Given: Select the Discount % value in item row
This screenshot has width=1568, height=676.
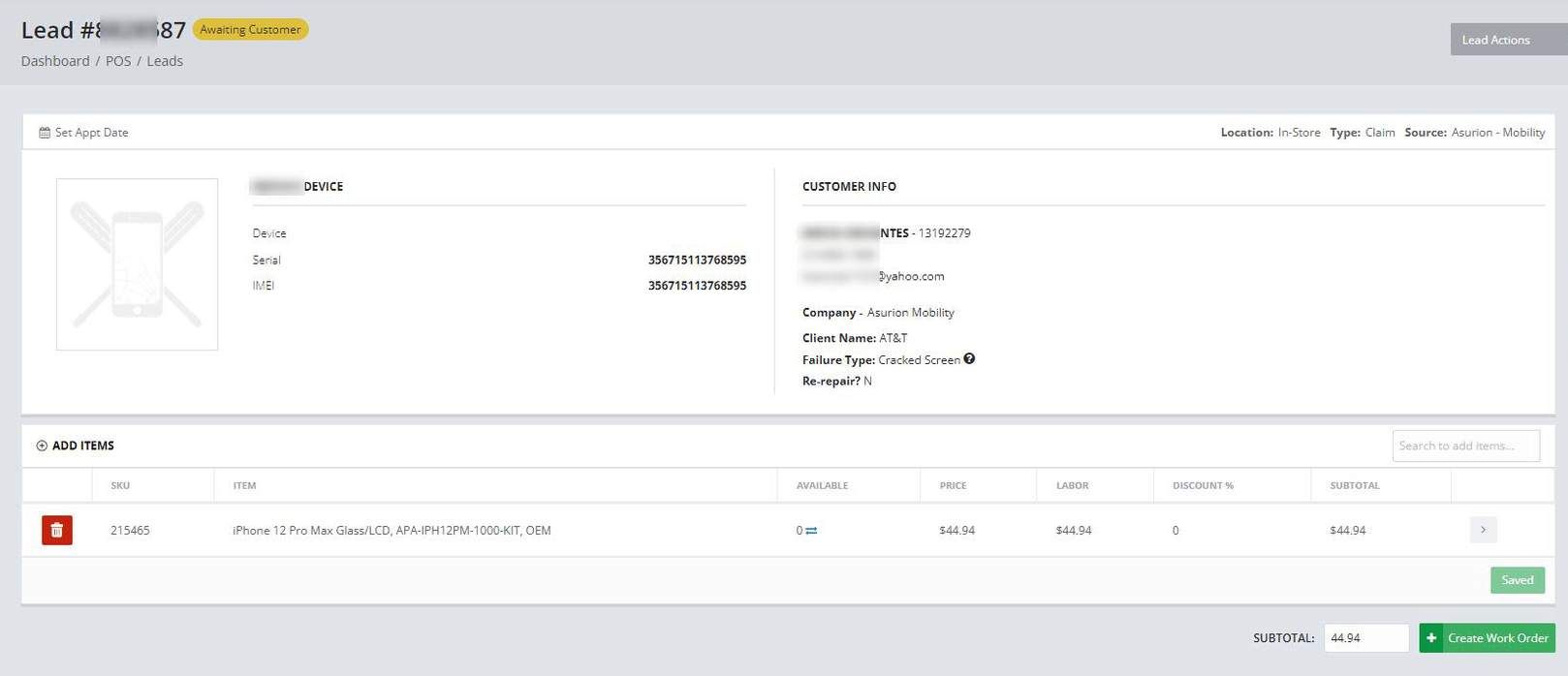Looking at the screenshot, I should coord(1176,531).
